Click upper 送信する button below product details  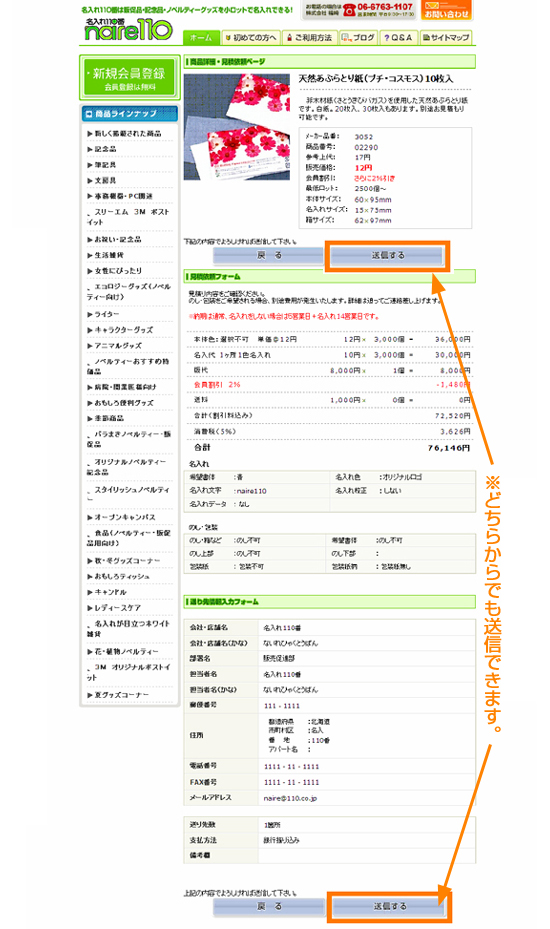[x=388, y=255]
